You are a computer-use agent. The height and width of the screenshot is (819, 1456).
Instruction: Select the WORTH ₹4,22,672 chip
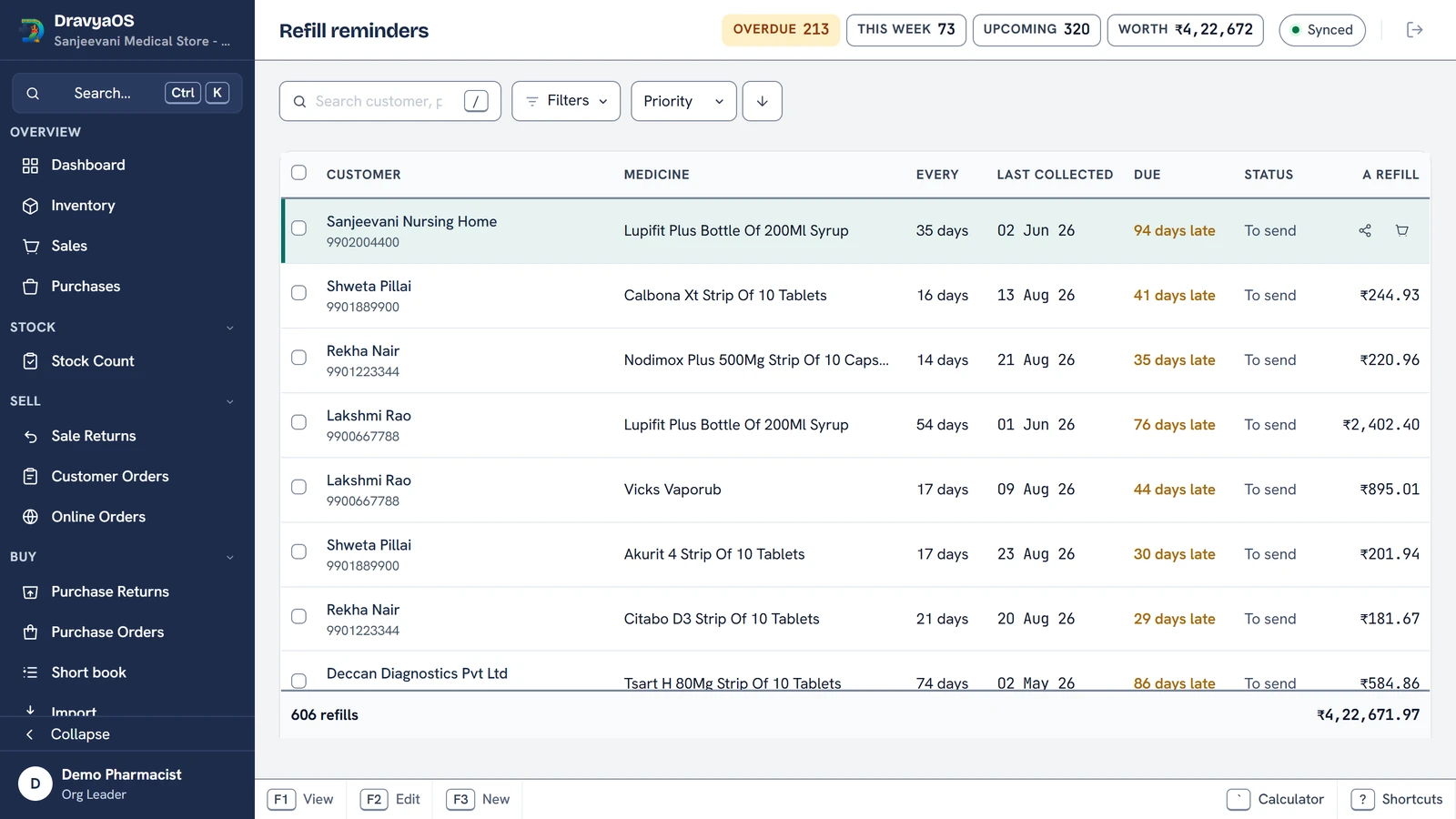click(1186, 30)
